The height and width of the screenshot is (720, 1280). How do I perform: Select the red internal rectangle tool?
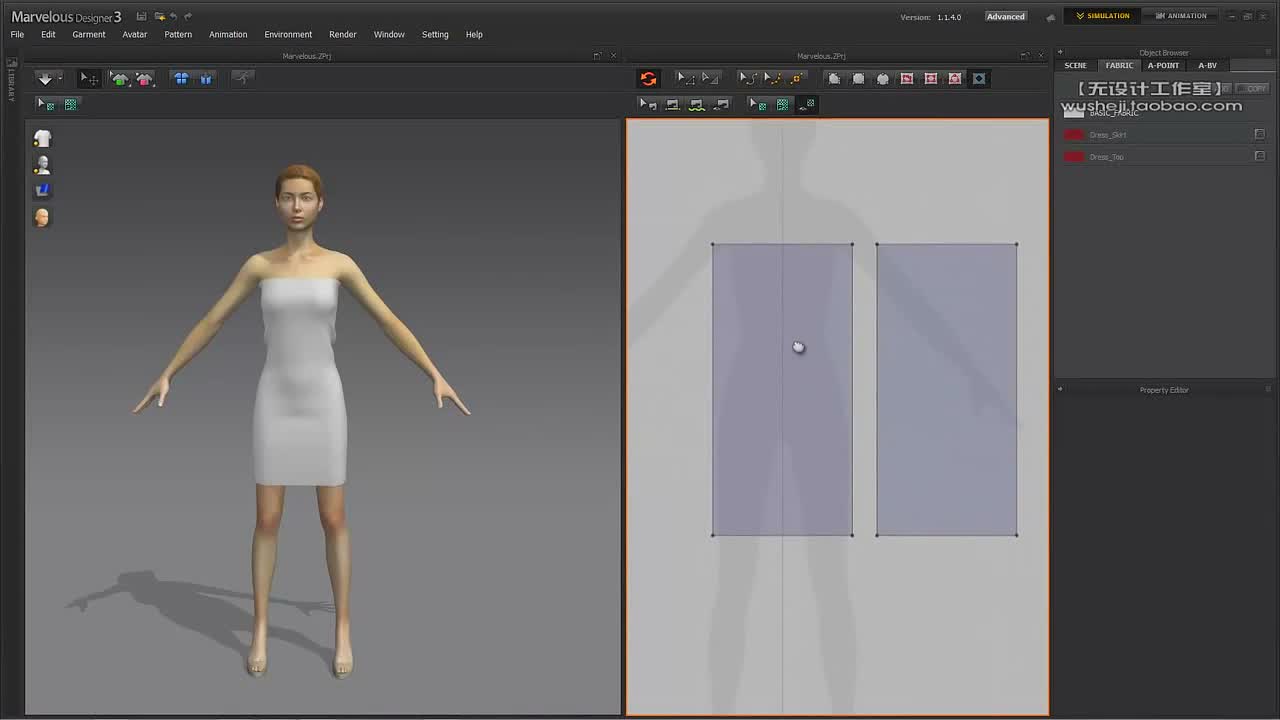click(x=931, y=78)
